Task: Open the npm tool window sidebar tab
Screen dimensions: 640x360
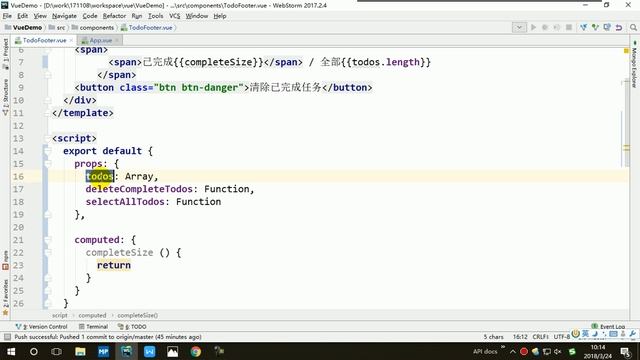Action: point(5,260)
